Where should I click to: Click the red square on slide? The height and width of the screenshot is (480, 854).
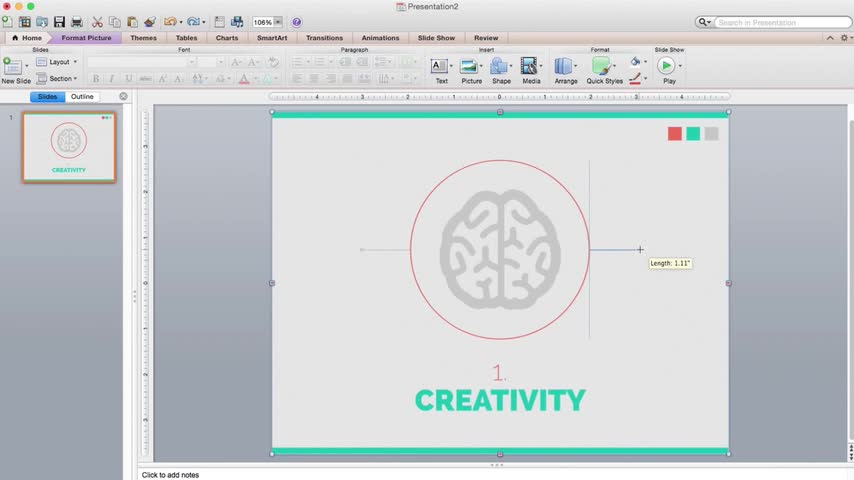pos(675,133)
